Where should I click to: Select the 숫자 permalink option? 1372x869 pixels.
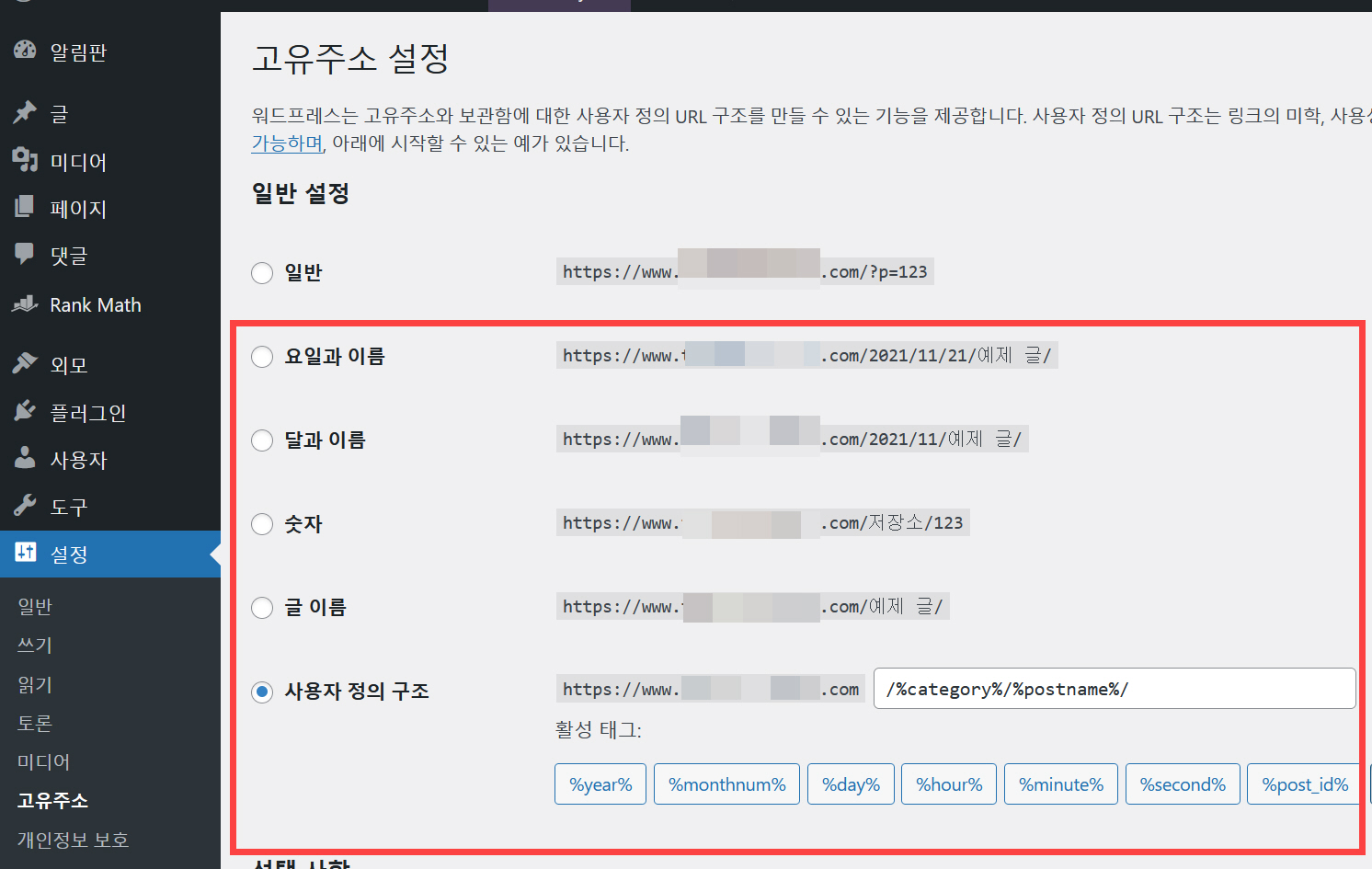[x=262, y=524]
